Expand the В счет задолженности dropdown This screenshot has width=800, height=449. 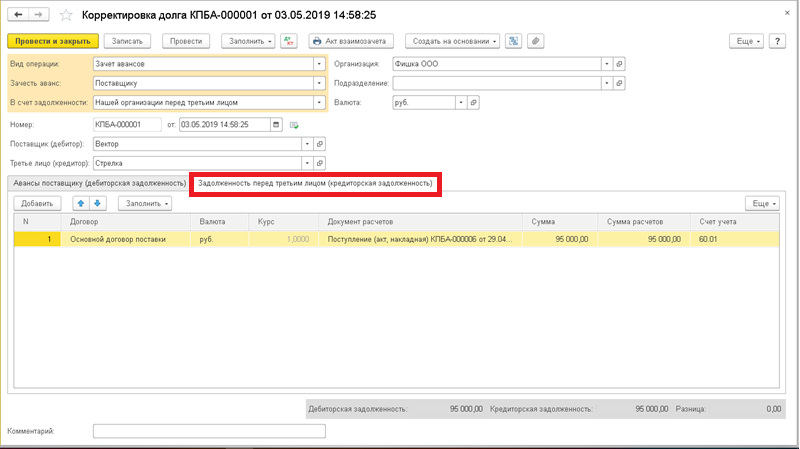(x=319, y=103)
